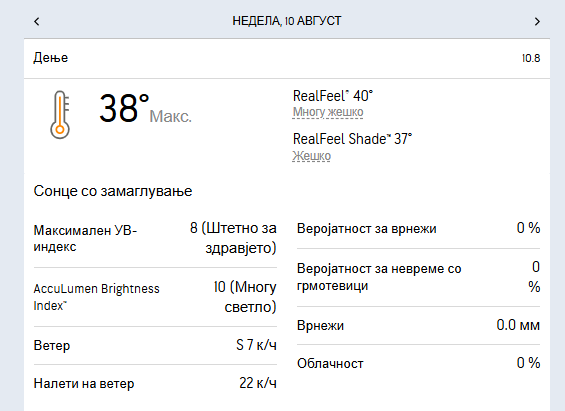Viewport: 565px width, 411px height.
Task: Click the 38° max temperature reading
Action: pyautogui.click(x=124, y=108)
